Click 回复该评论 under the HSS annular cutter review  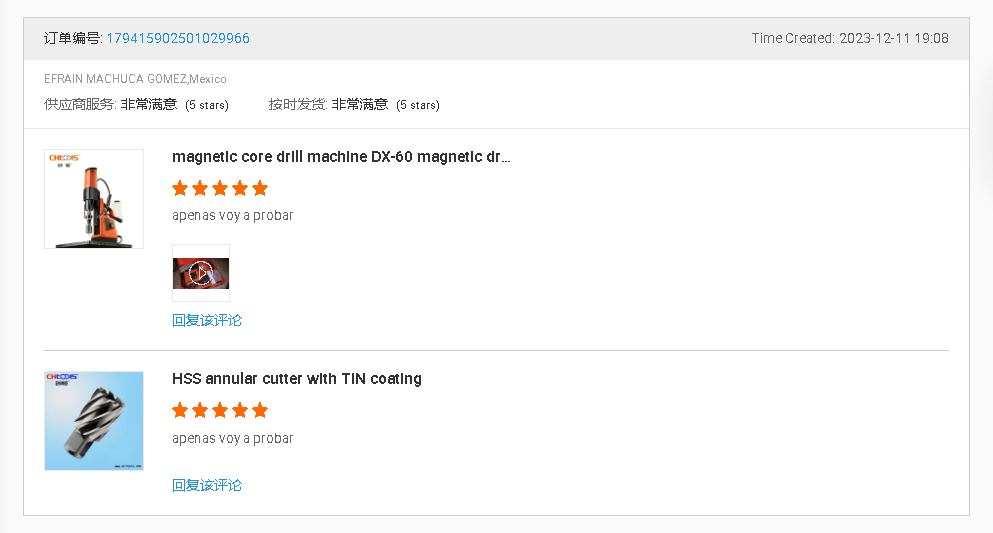tap(207, 486)
